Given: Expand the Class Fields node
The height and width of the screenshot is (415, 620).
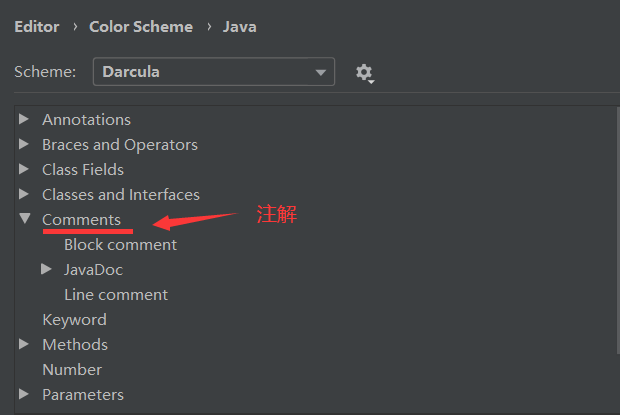Looking at the screenshot, I should click(24, 169).
